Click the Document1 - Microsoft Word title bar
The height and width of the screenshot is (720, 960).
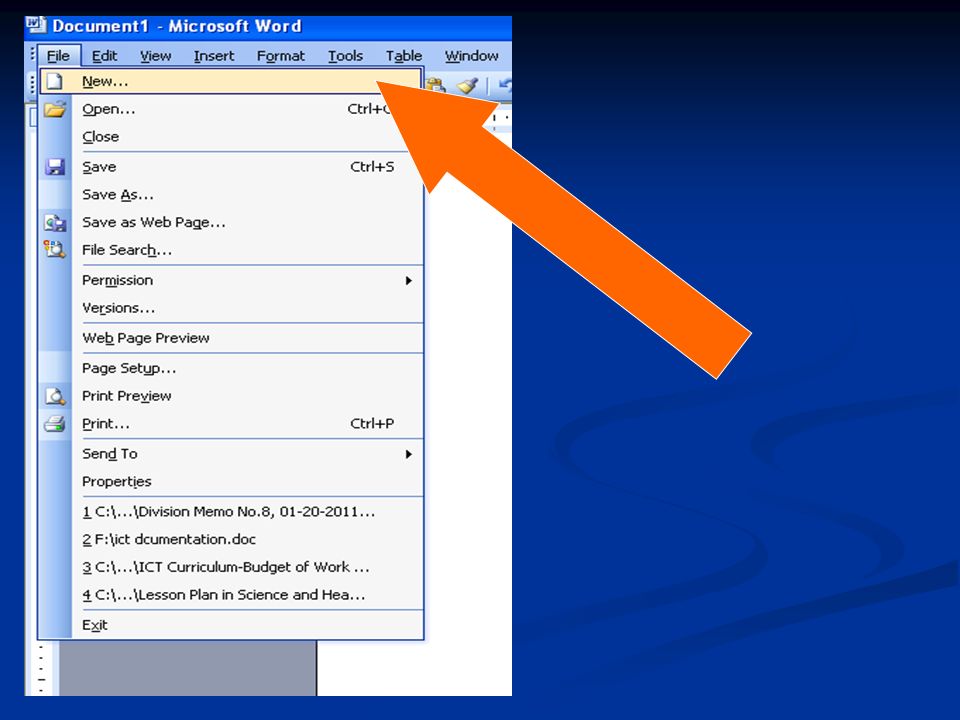tap(268, 26)
